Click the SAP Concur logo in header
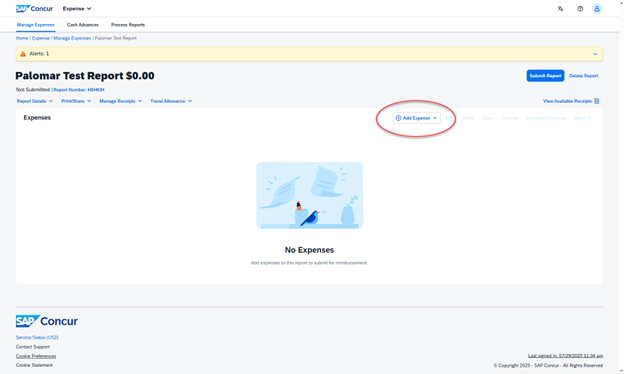The image size is (624, 374). [34, 8]
